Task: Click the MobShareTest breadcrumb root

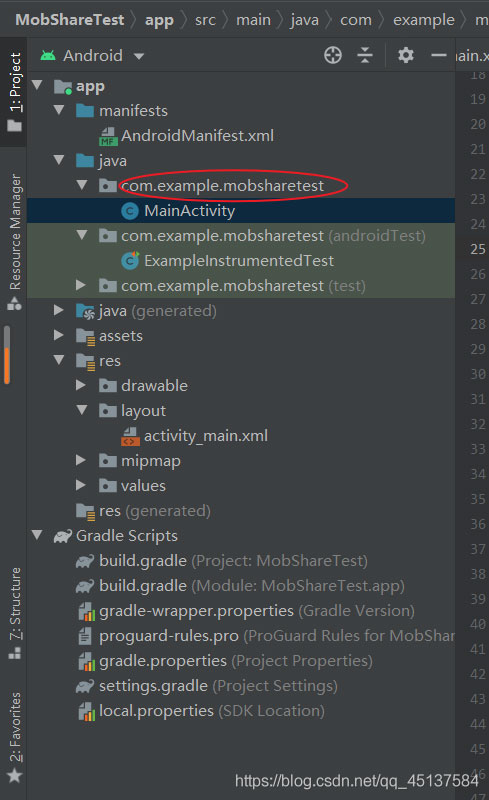Action: pyautogui.click(x=69, y=20)
